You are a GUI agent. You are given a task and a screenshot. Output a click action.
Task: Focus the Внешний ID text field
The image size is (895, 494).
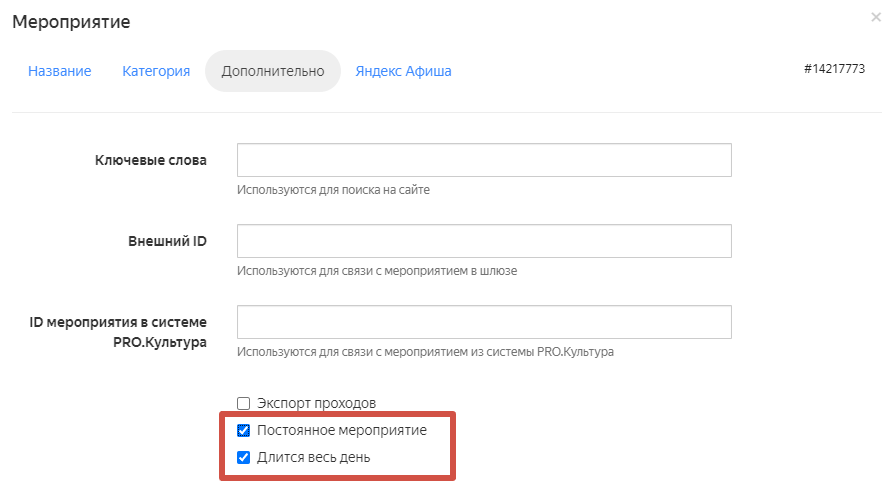point(484,241)
